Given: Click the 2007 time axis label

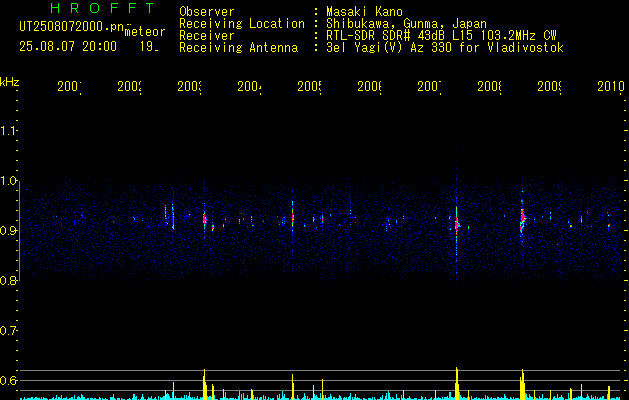Looking at the screenshot, I should pos(430,86).
